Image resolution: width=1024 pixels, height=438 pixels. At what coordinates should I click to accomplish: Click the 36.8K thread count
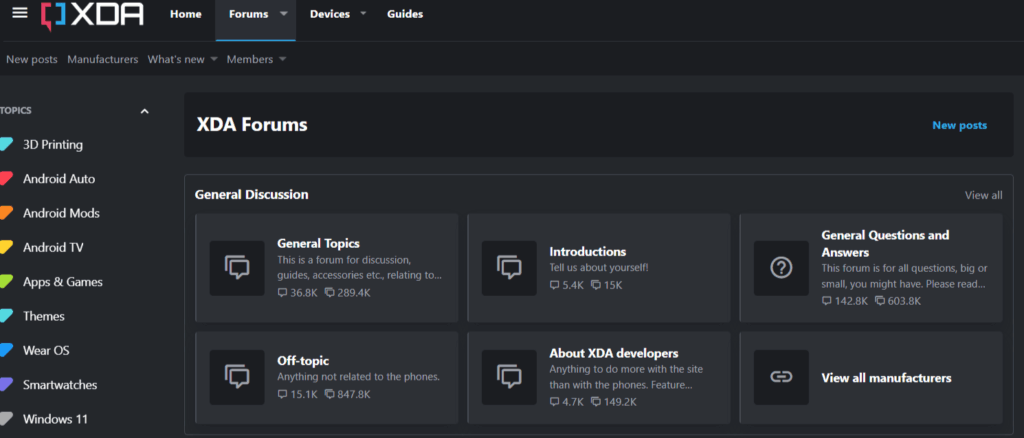[x=304, y=293]
